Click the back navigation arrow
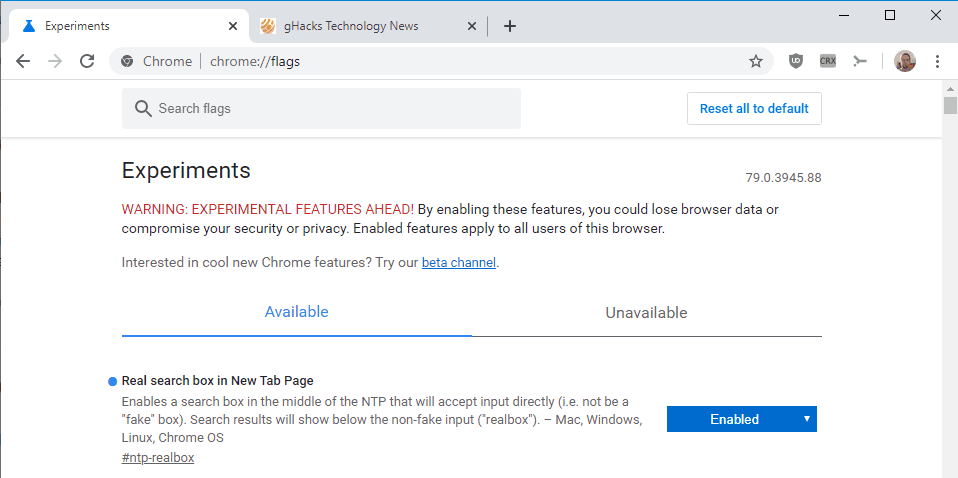958x478 pixels. 23,61
